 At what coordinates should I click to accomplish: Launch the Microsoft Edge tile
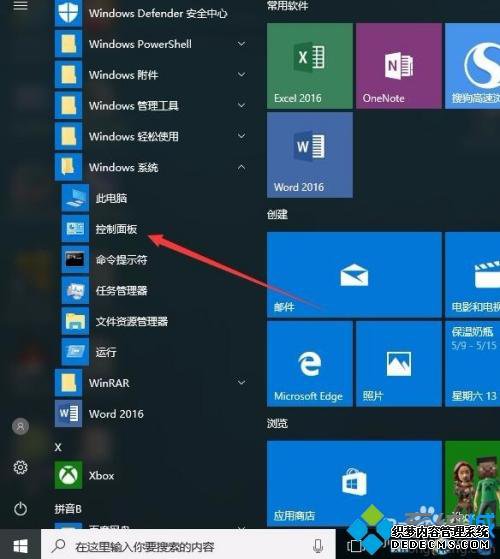point(310,364)
